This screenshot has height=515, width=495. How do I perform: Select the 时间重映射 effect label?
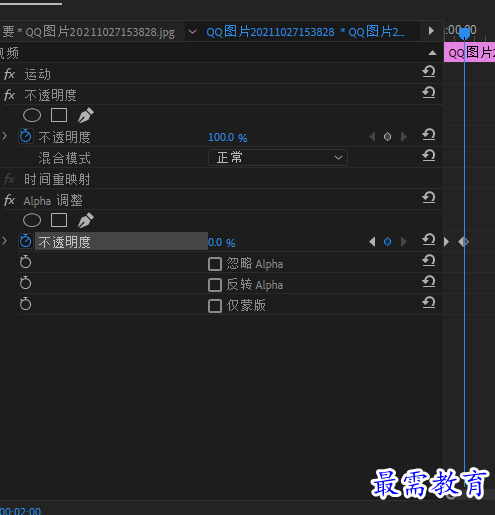pyautogui.click(x=57, y=179)
